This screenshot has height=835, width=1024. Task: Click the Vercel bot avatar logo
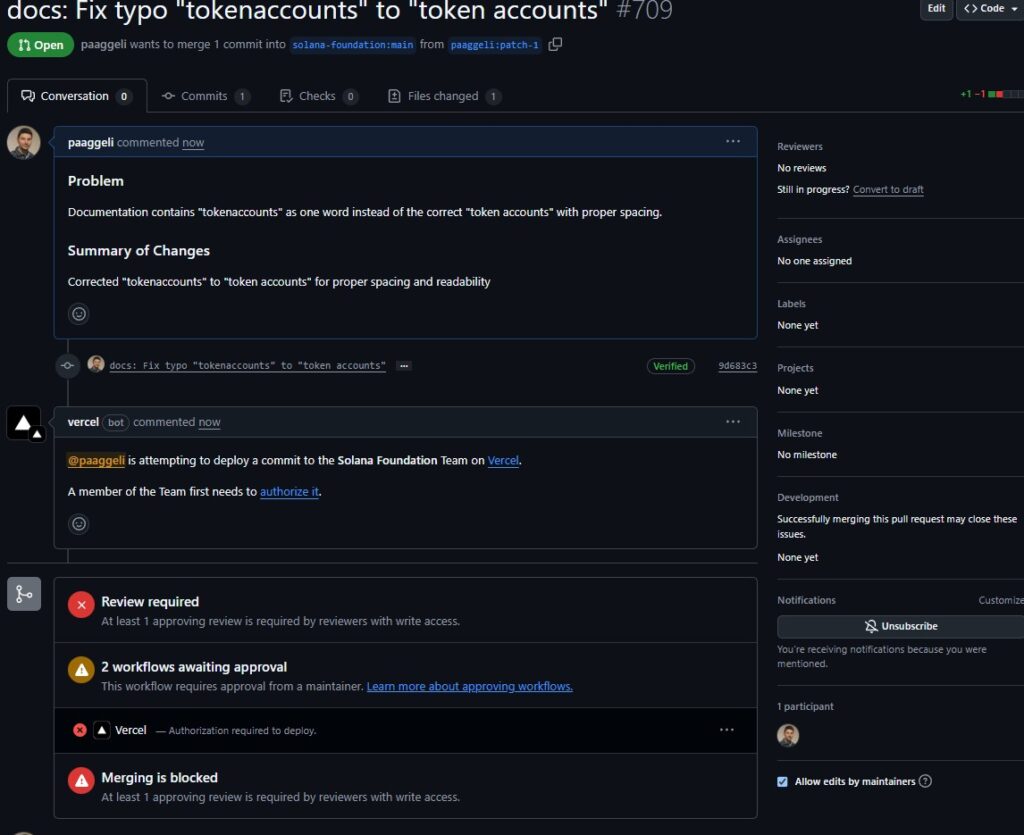pos(24,423)
